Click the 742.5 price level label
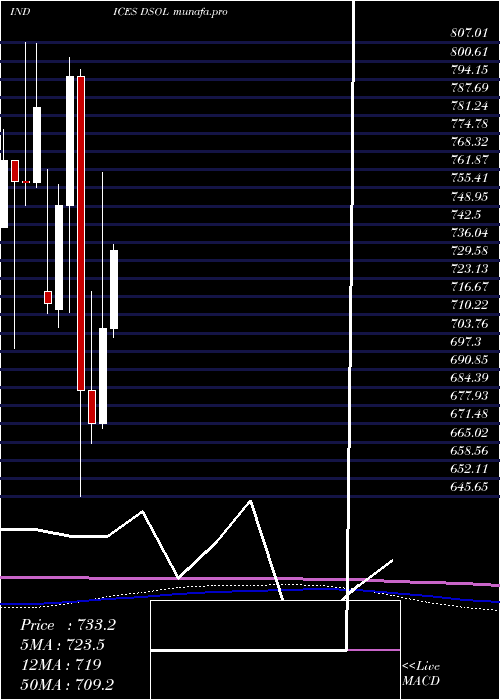 (466, 215)
